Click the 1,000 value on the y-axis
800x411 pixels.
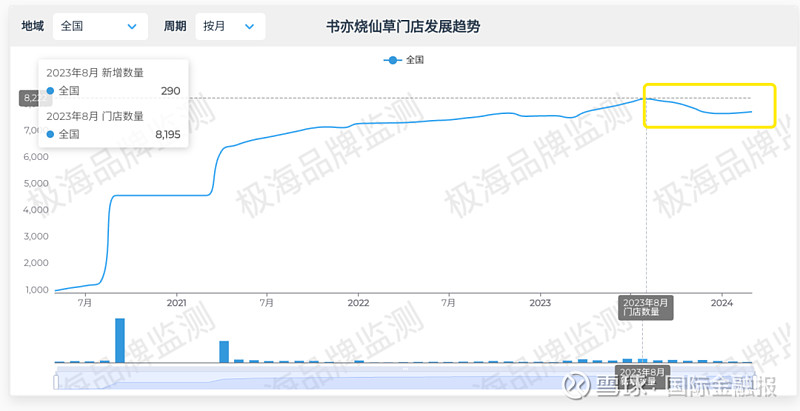[x=38, y=290]
